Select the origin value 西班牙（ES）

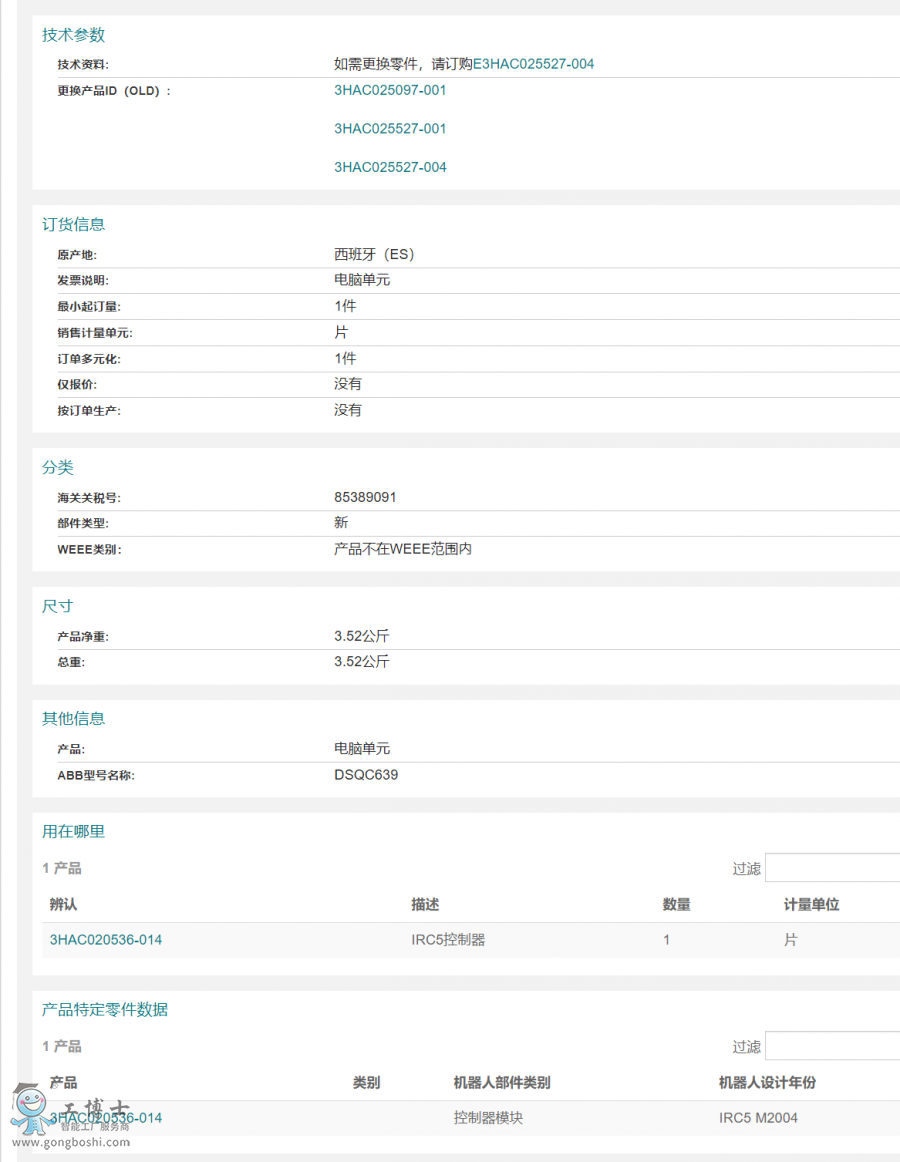(374, 255)
